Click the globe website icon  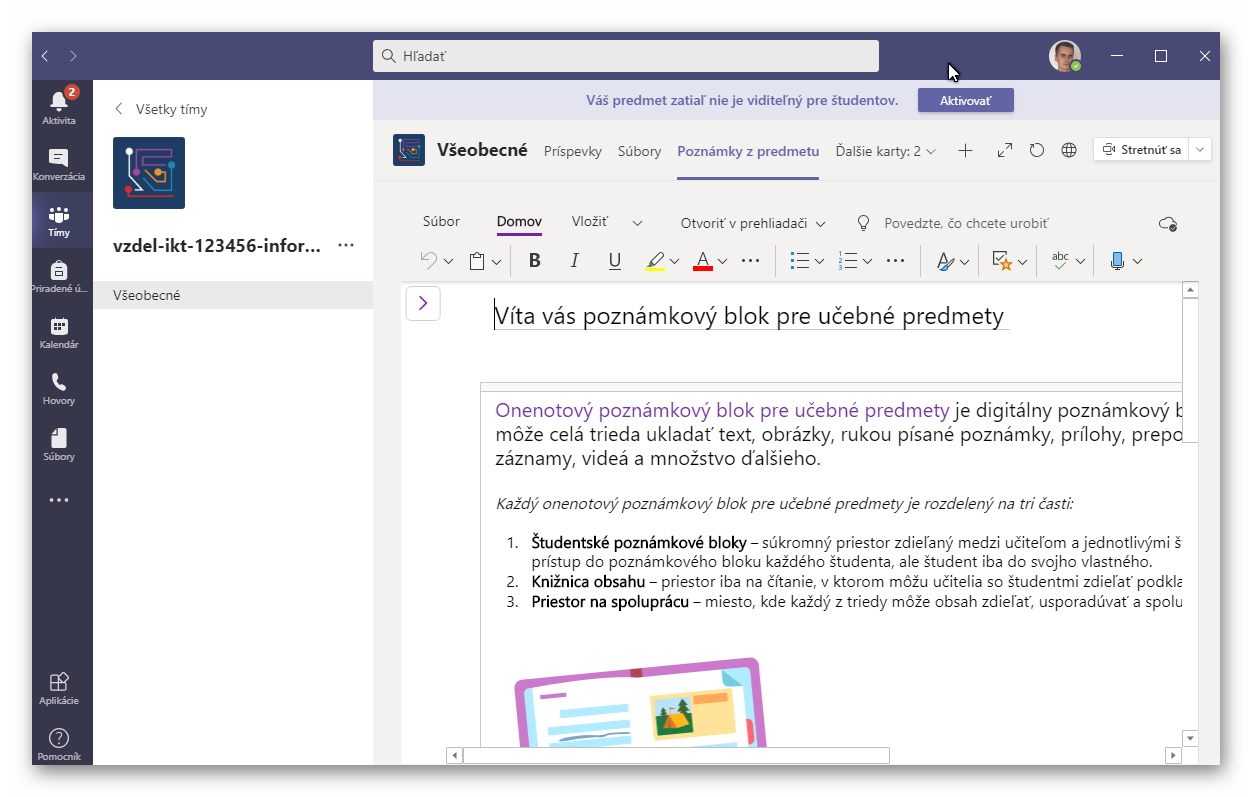pyautogui.click(x=1069, y=151)
